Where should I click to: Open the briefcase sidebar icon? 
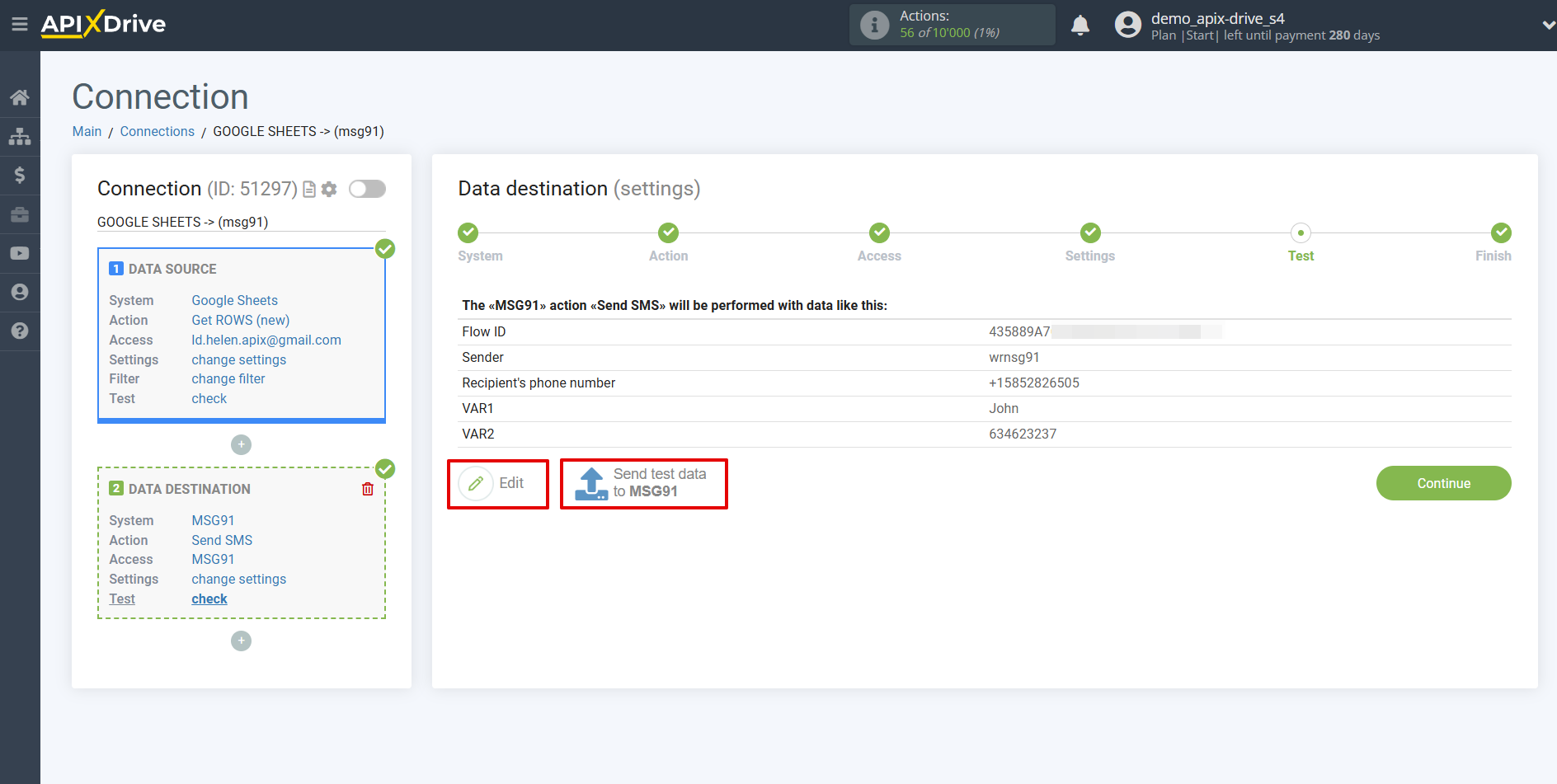pos(20,214)
